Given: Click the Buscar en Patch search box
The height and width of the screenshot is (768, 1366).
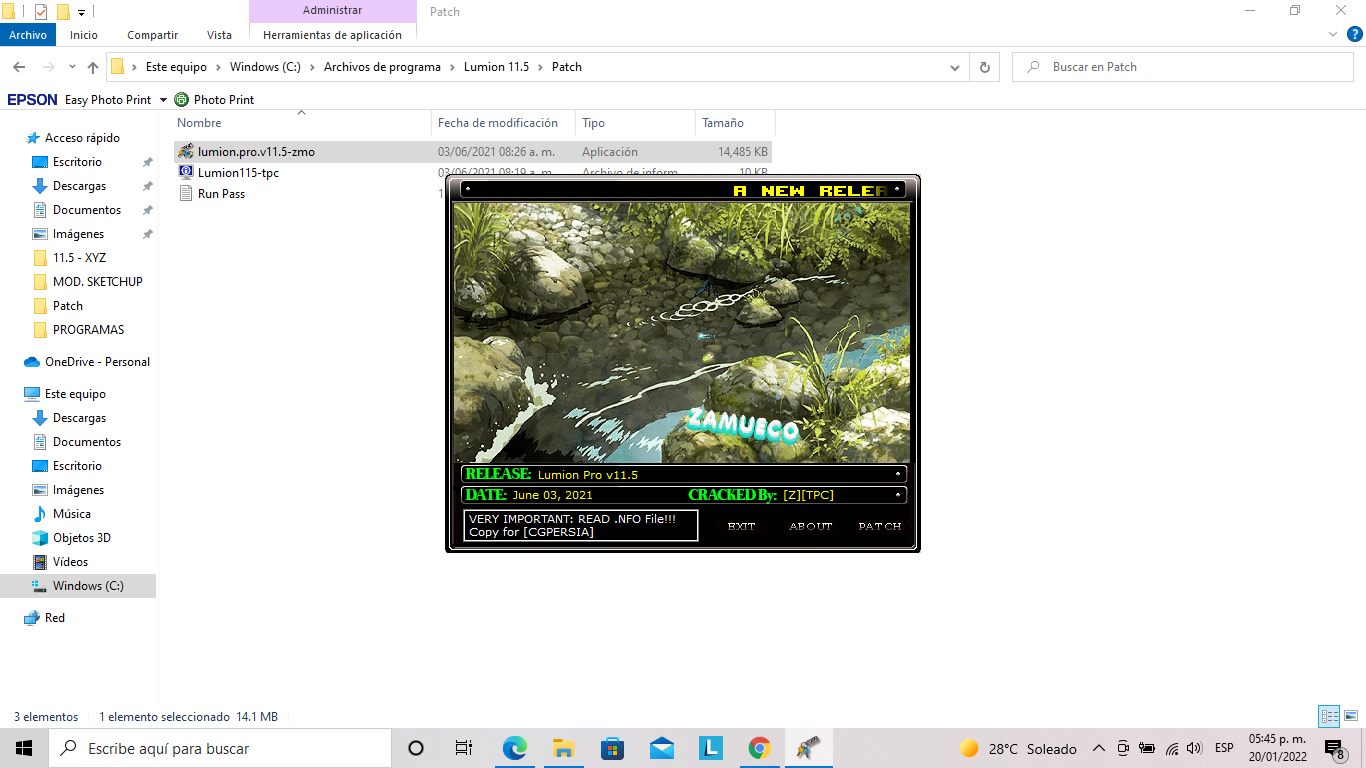Looking at the screenshot, I should click(1183, 67).
